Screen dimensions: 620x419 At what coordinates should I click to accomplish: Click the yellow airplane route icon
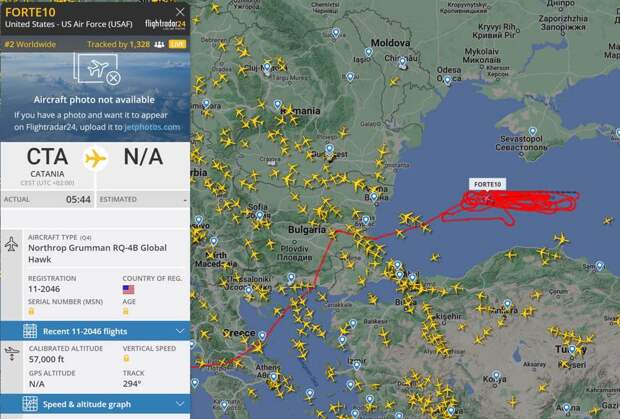click(95, 159)
